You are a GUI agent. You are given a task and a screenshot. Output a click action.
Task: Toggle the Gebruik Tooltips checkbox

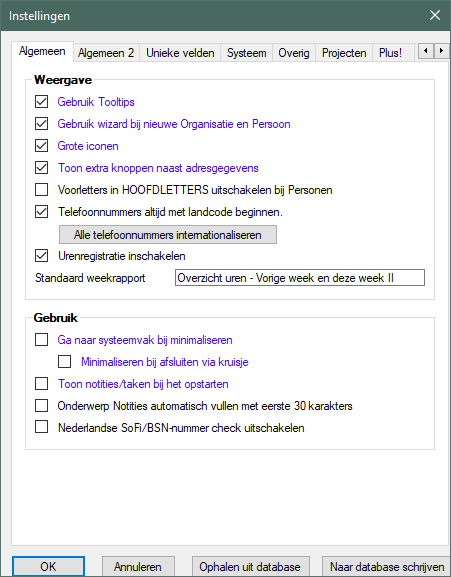[41, 102]
